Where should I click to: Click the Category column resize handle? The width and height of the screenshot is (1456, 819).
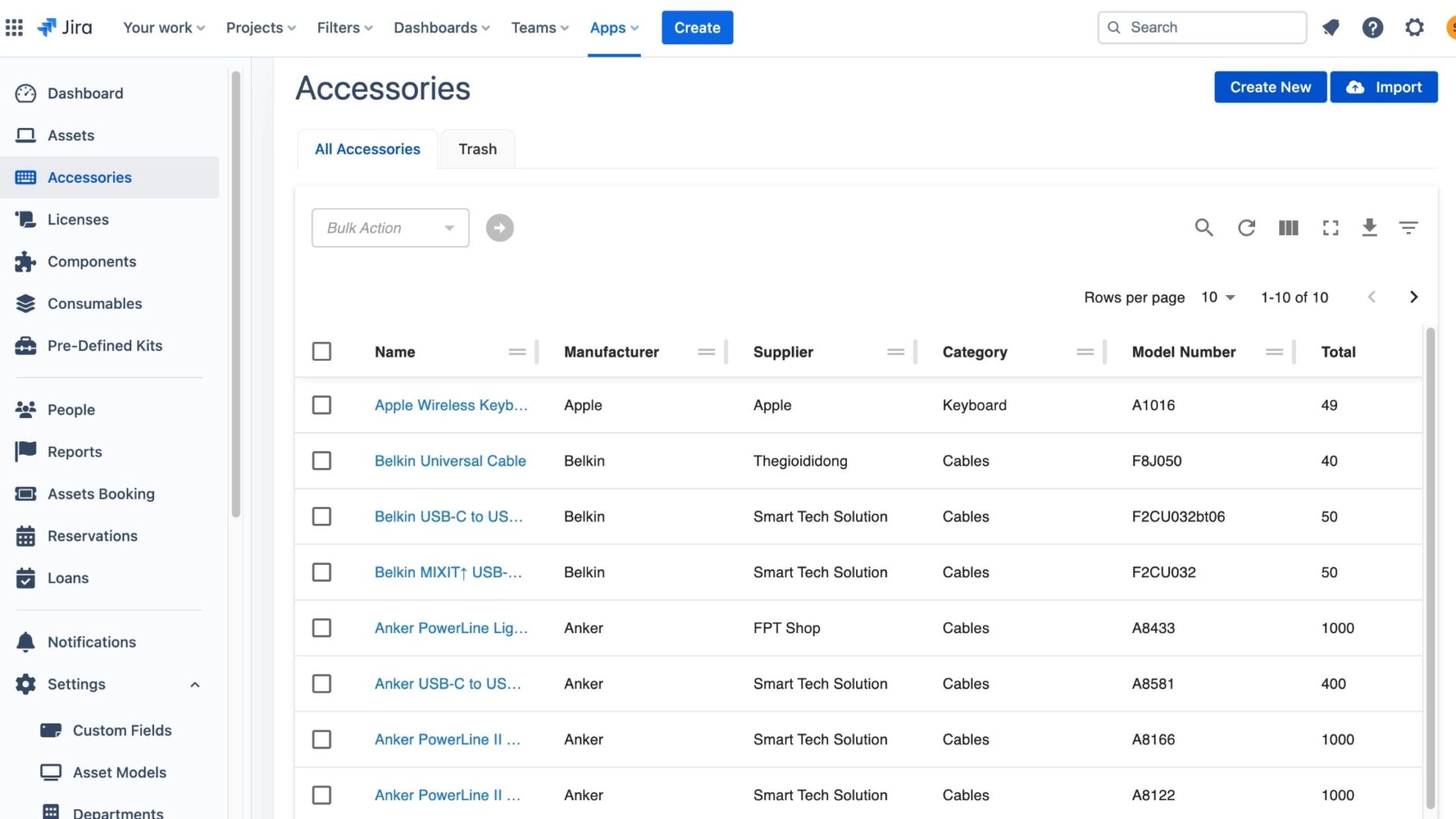tap(1105, 352)
